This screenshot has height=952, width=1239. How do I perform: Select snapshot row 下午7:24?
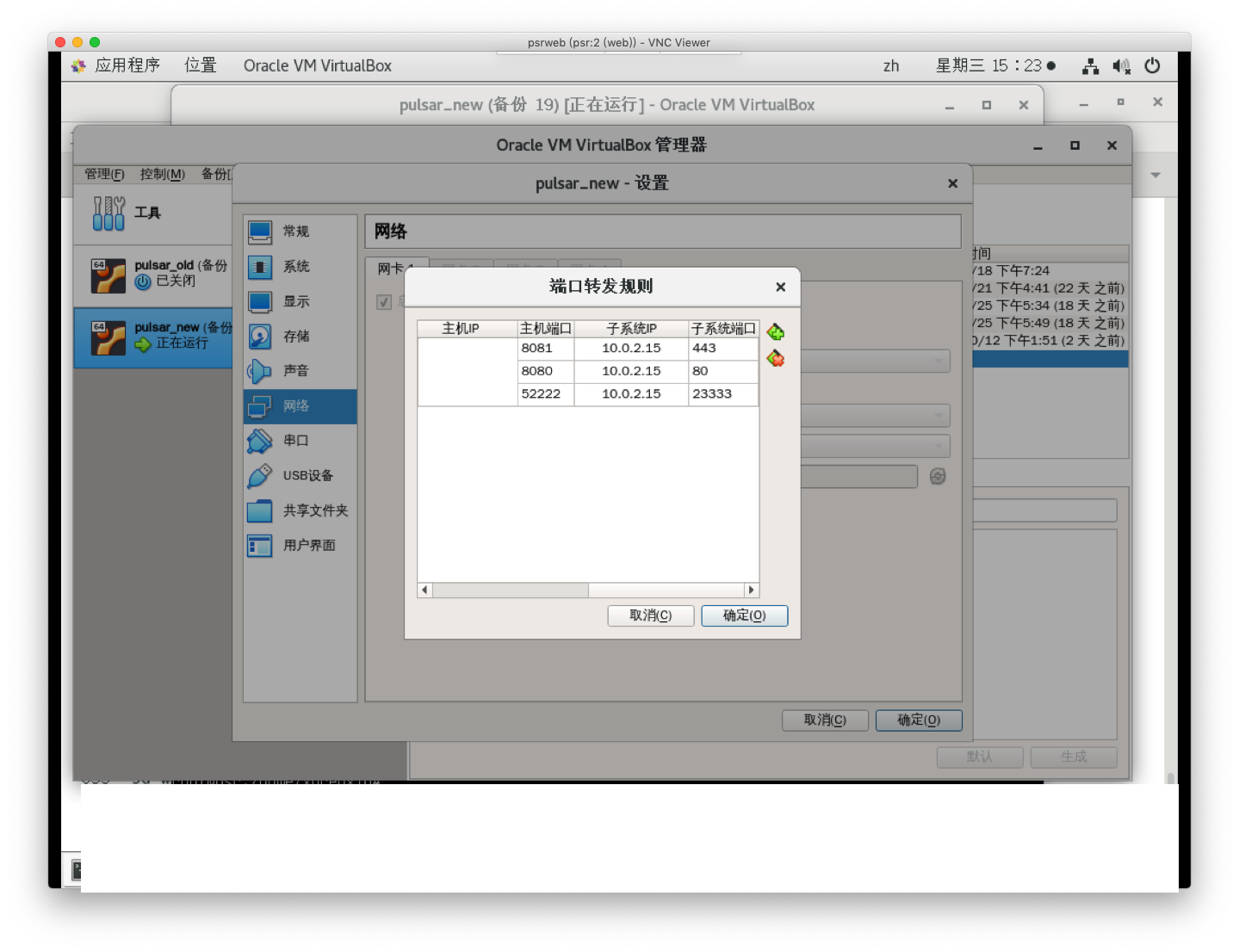(x=1050, y=270)
